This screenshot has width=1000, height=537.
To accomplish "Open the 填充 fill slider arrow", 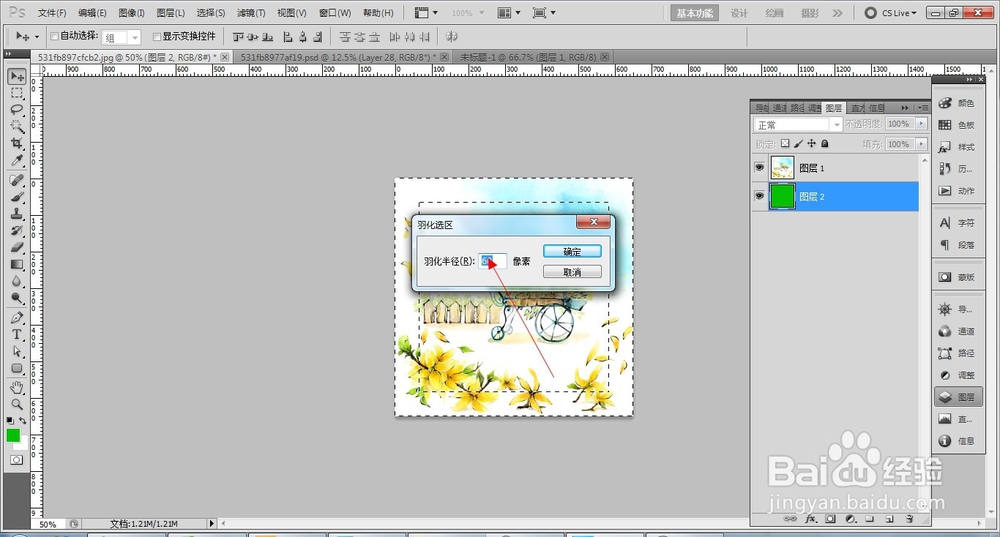I will (x=921, y=144).
